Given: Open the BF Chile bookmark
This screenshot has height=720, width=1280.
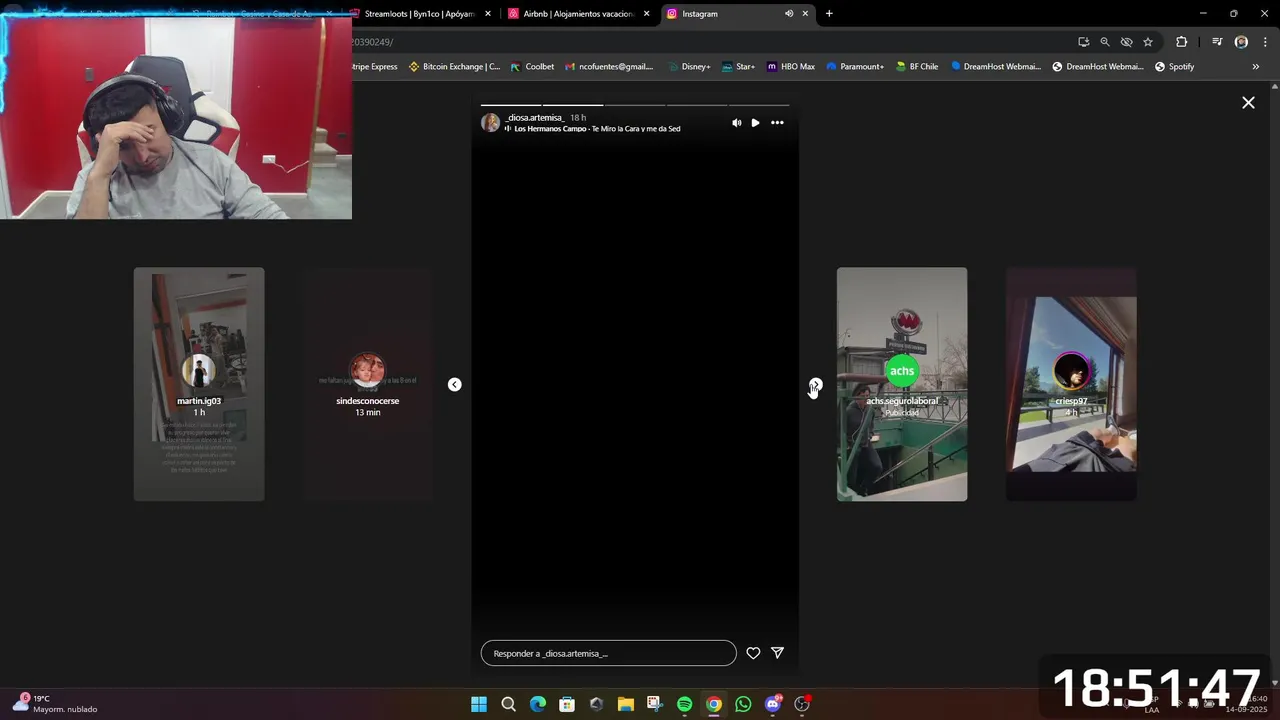Looking at the screenshot, I should point(916,67).
